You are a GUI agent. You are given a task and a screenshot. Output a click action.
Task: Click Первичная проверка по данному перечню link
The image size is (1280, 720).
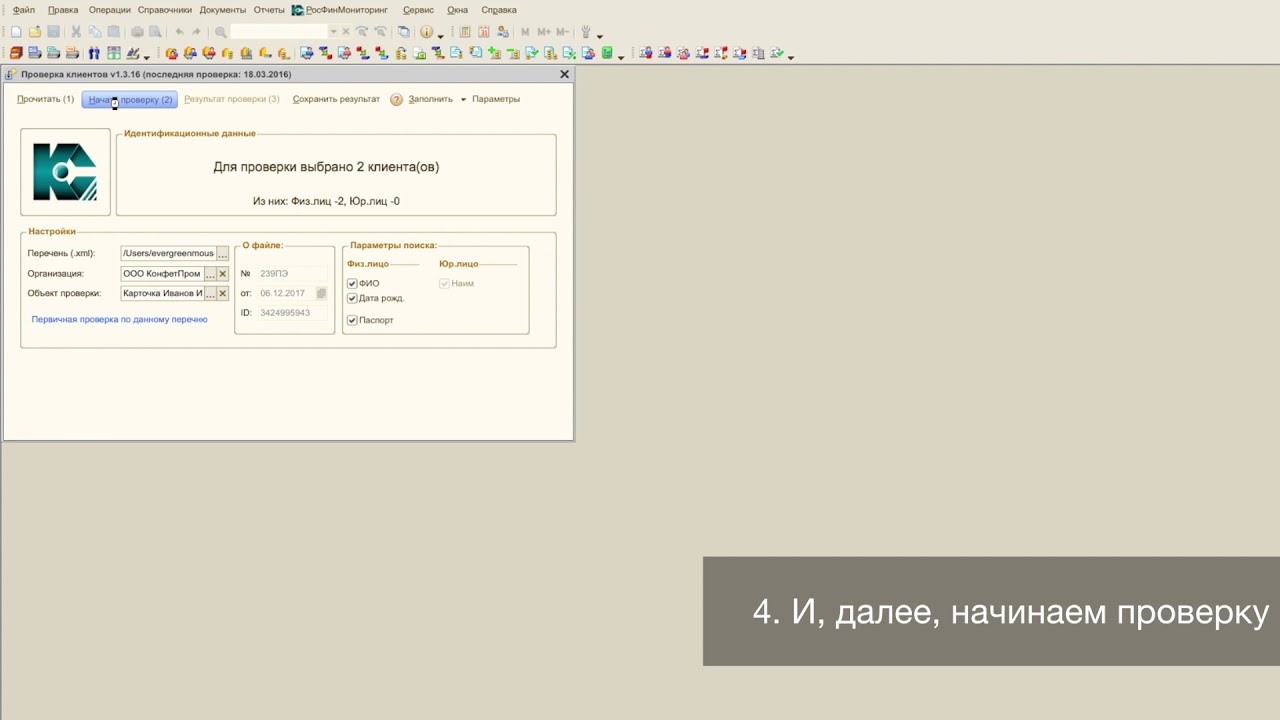click(119, 319)
